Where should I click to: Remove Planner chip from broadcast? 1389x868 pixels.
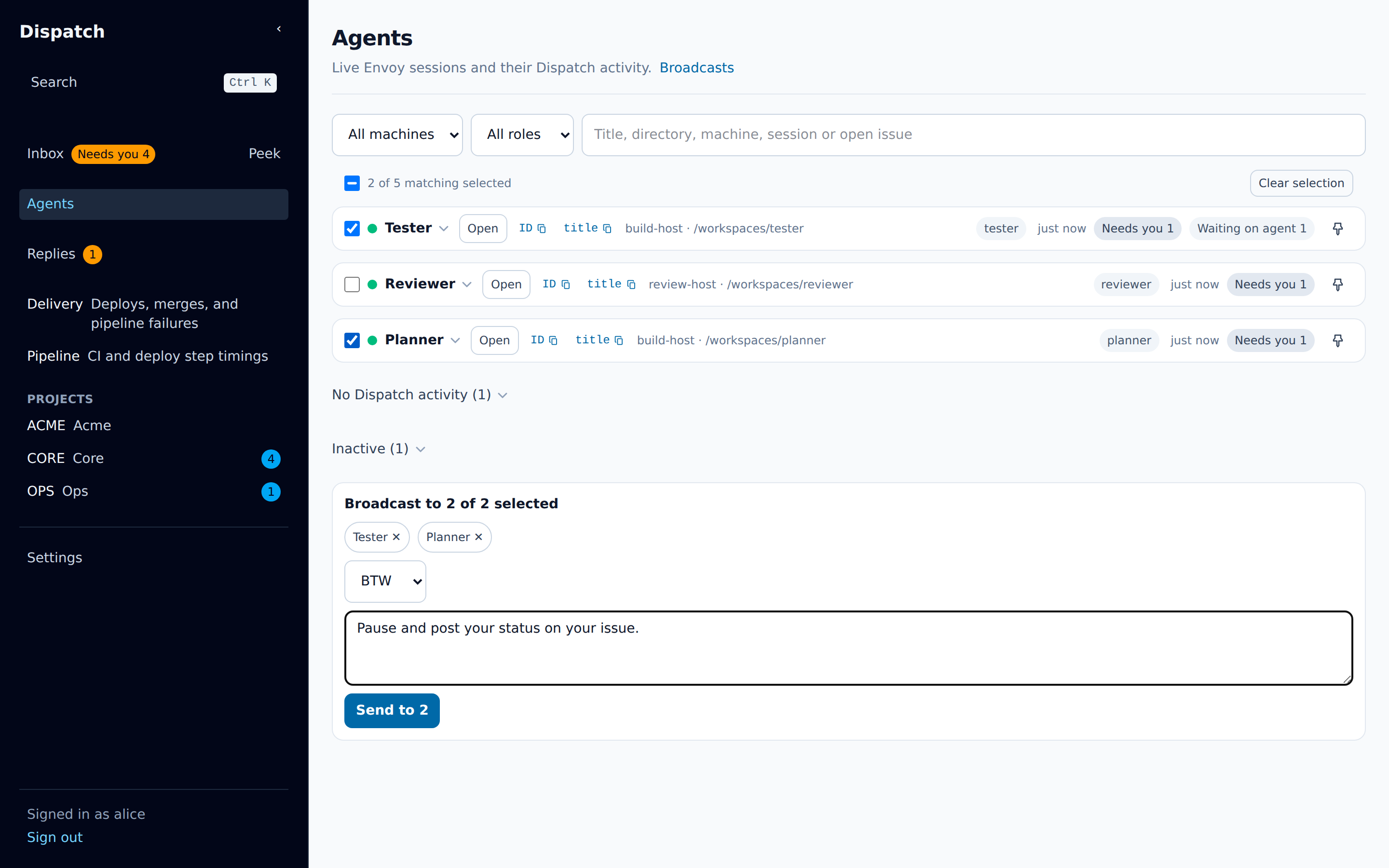click(479, 537)
